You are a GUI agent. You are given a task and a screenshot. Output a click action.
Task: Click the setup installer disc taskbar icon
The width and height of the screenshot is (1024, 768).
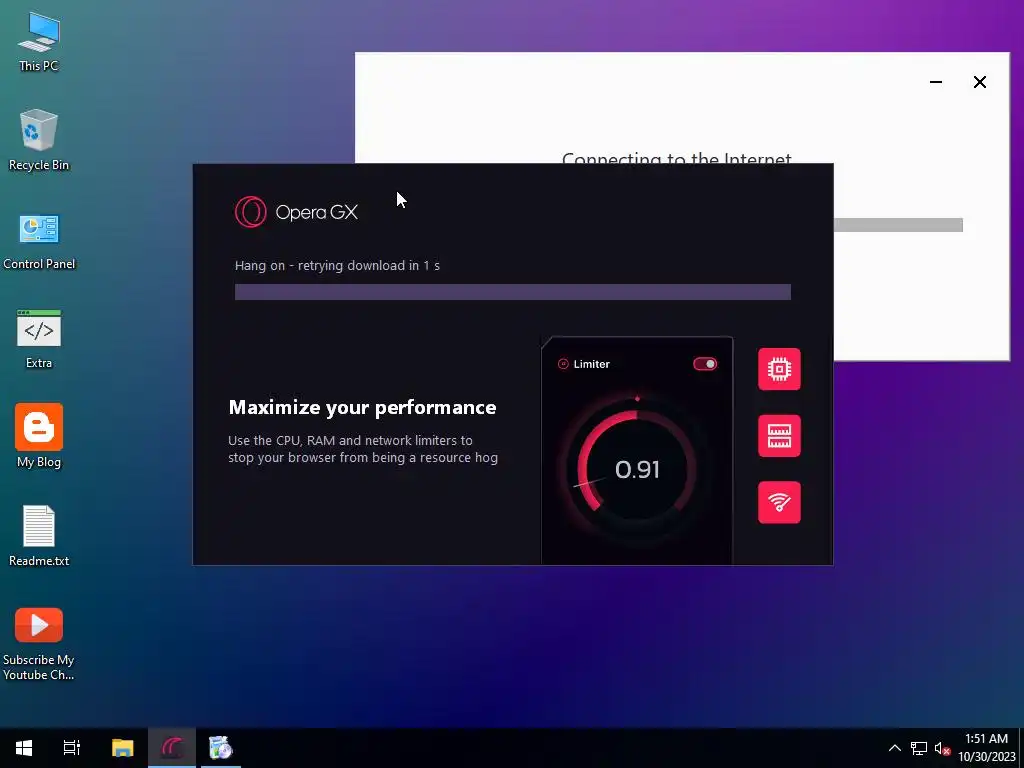221,748
